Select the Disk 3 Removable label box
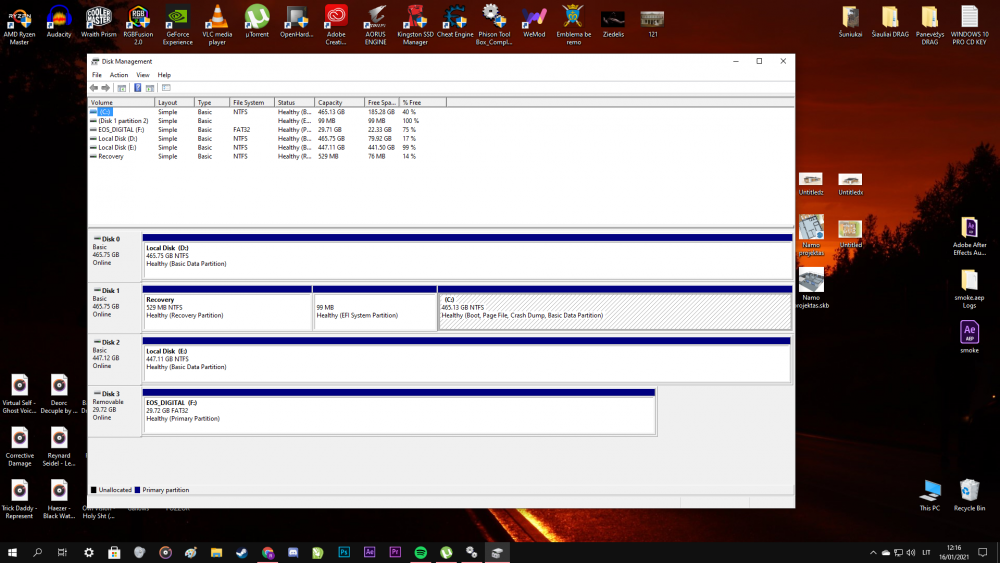1000x563 pixels. 115,412
